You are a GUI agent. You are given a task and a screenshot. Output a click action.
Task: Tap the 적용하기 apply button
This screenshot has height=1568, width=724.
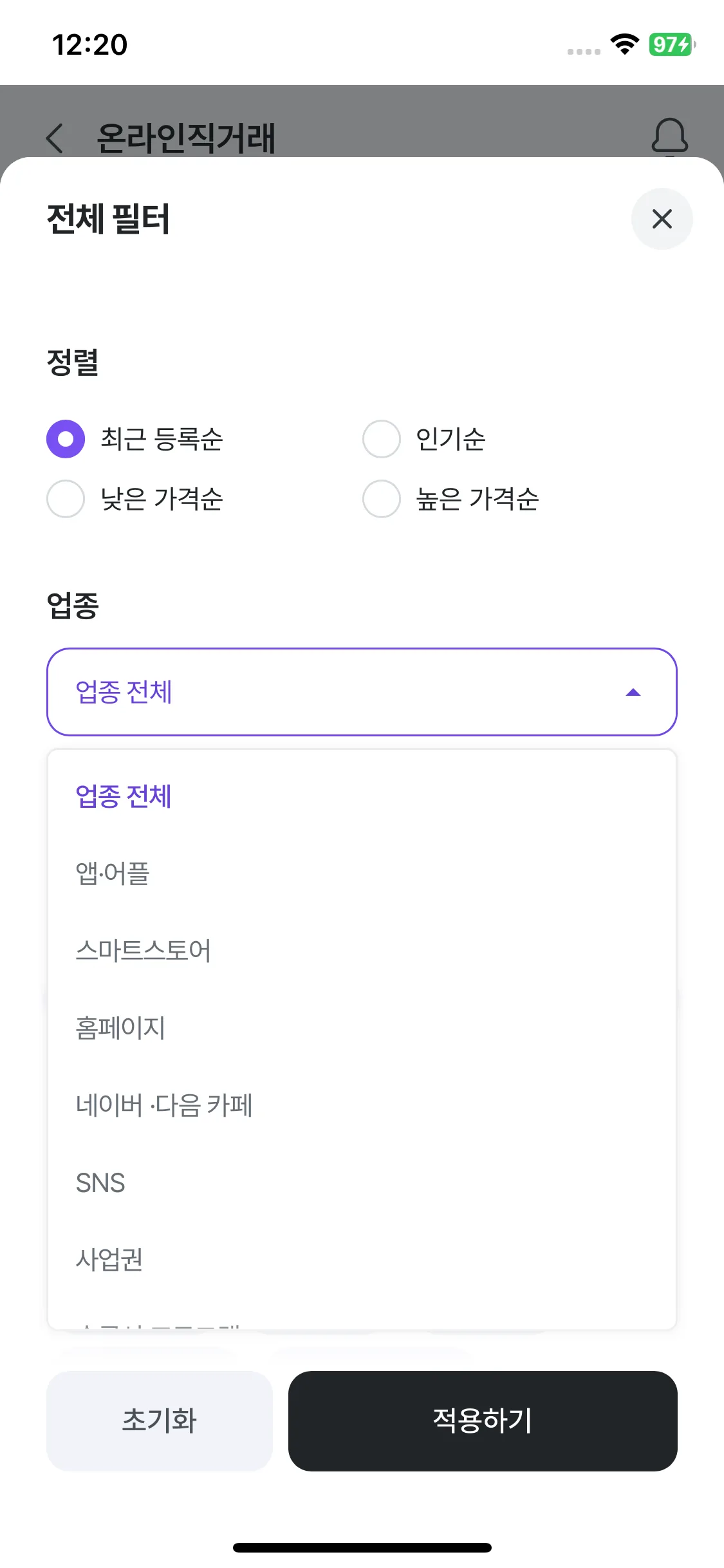483,1421
